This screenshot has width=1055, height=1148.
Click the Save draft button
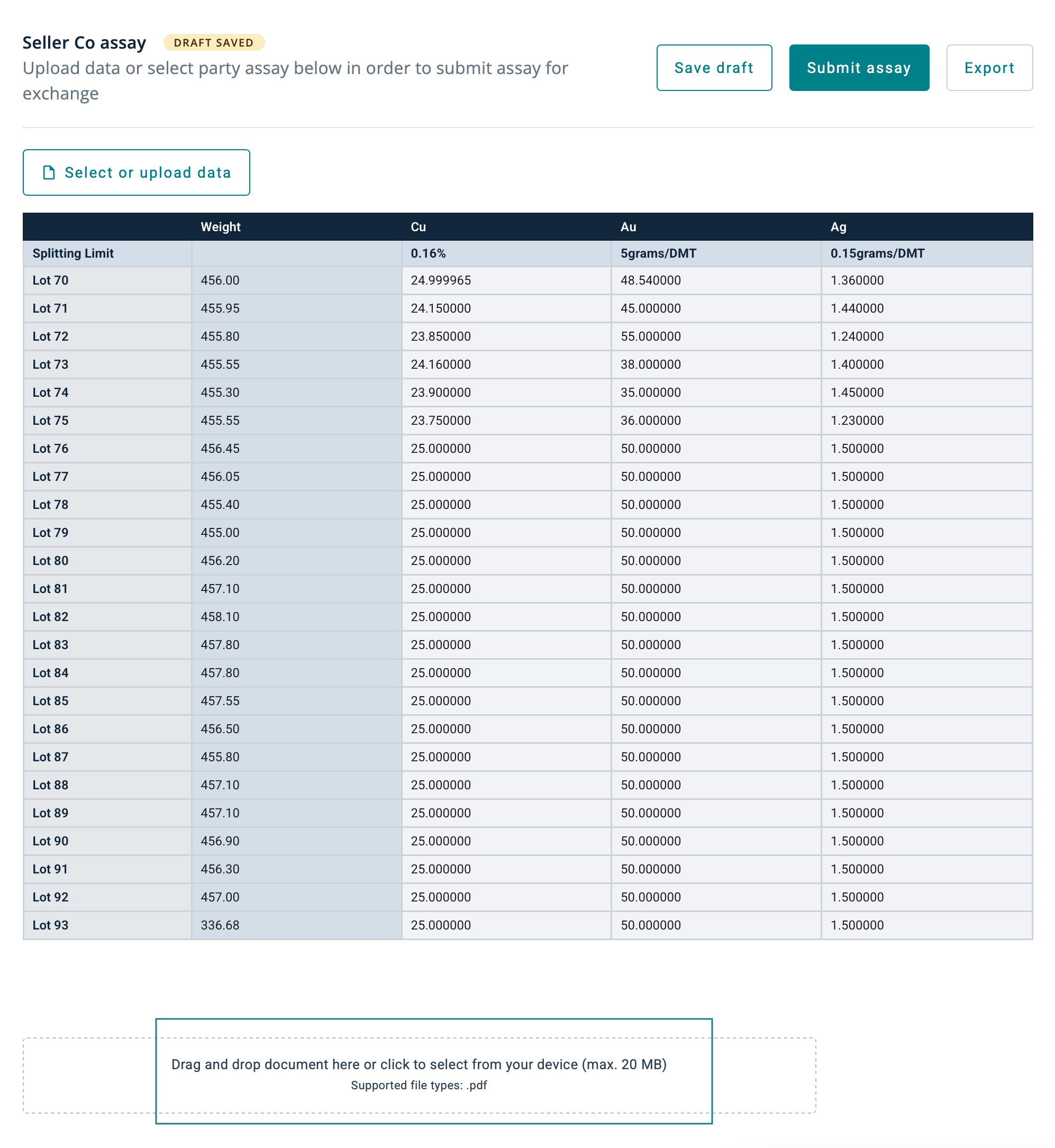coord(714,68)
